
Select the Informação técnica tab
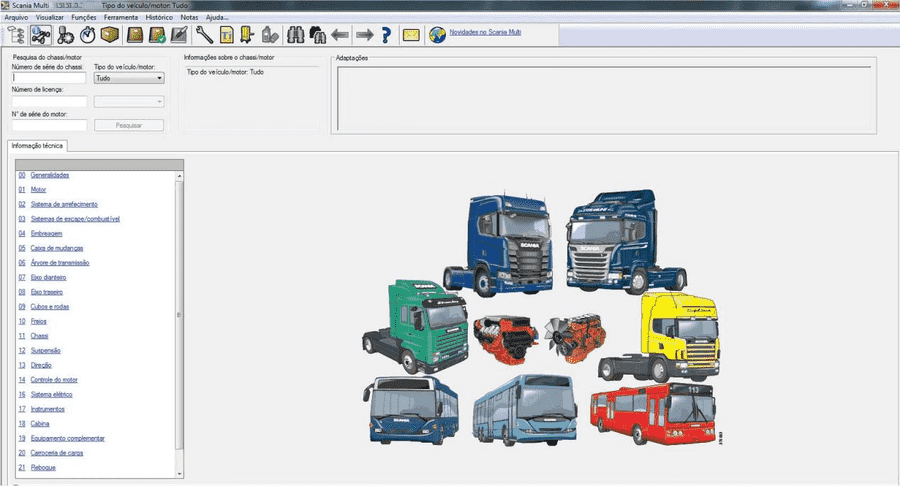[x=37, y=146]
